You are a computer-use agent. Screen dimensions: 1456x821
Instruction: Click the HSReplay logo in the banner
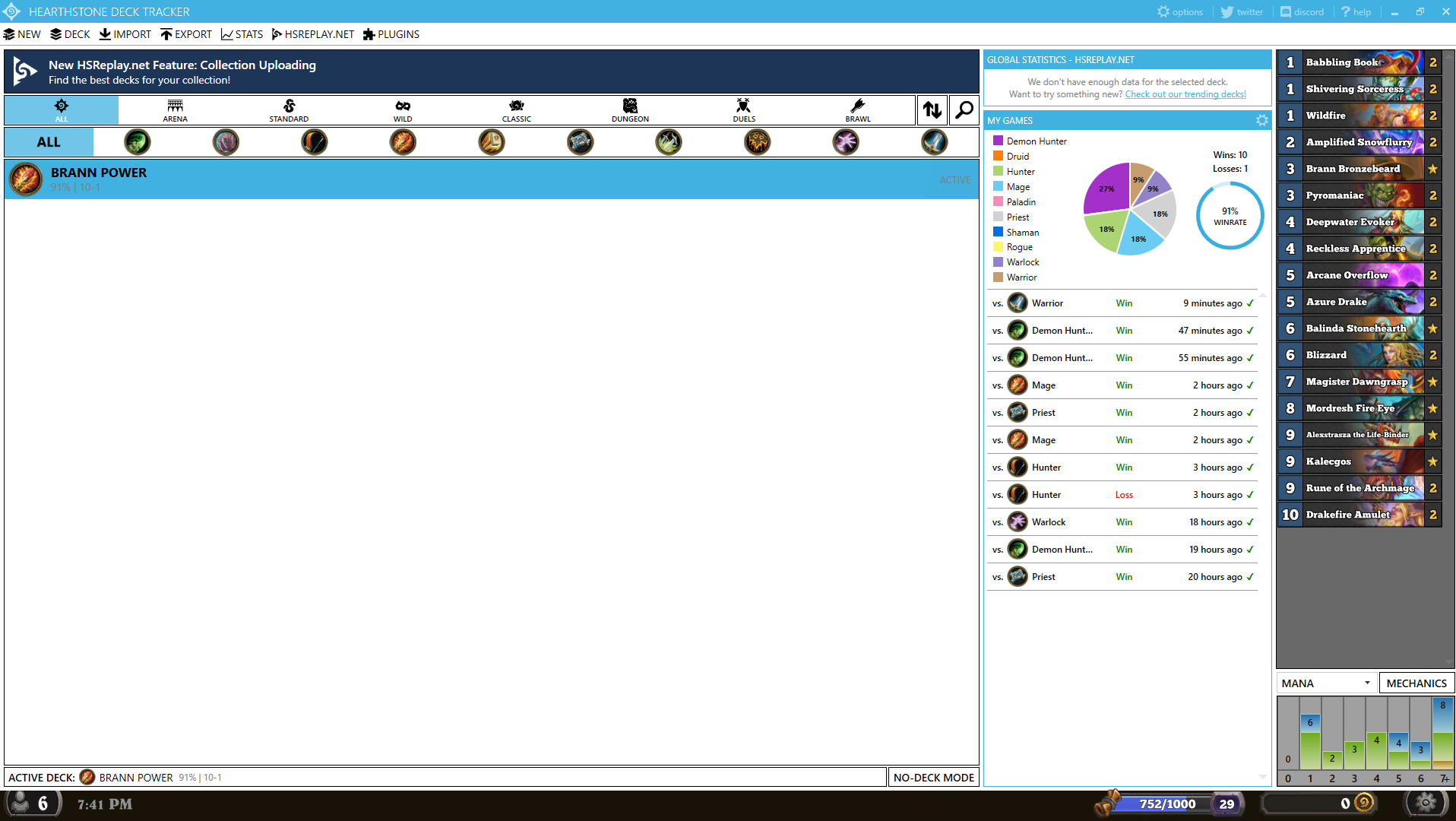click(x=26, y=71)
